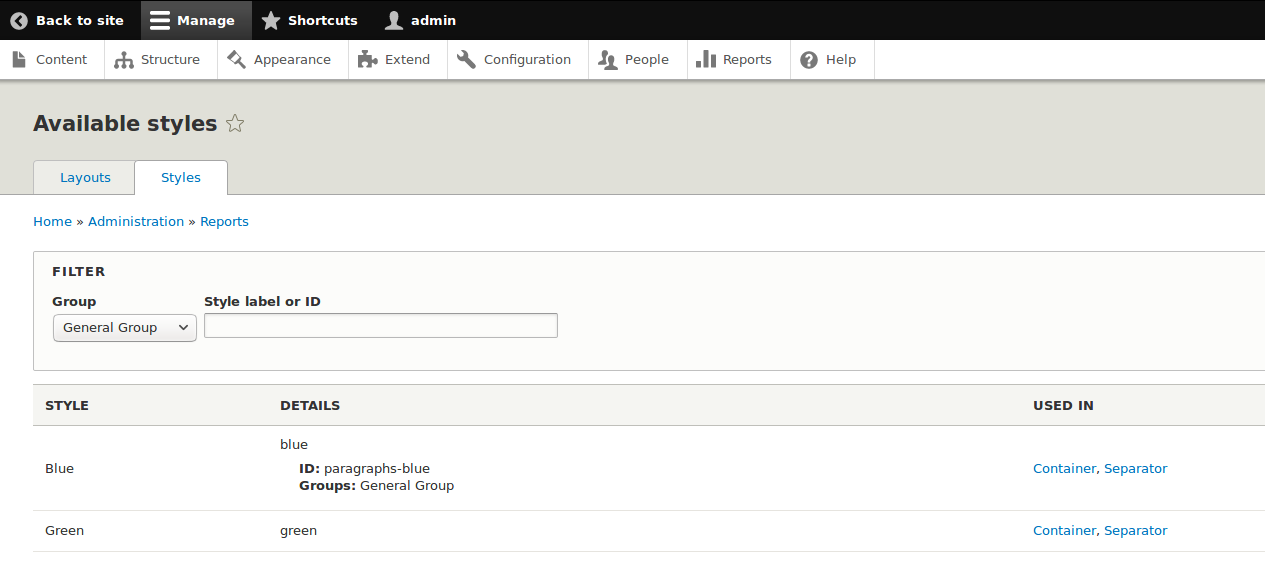The image size is (1265, 587).
Task: Click the Home breadcrumb link
Action: [52, 222]
